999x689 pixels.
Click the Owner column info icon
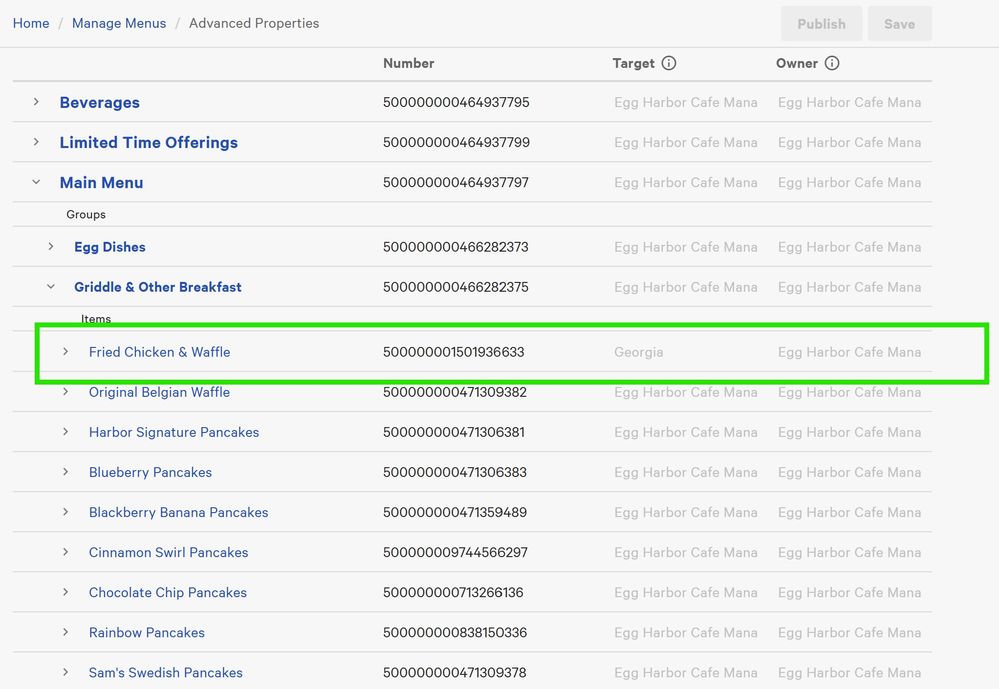click(x=832, y=63)
